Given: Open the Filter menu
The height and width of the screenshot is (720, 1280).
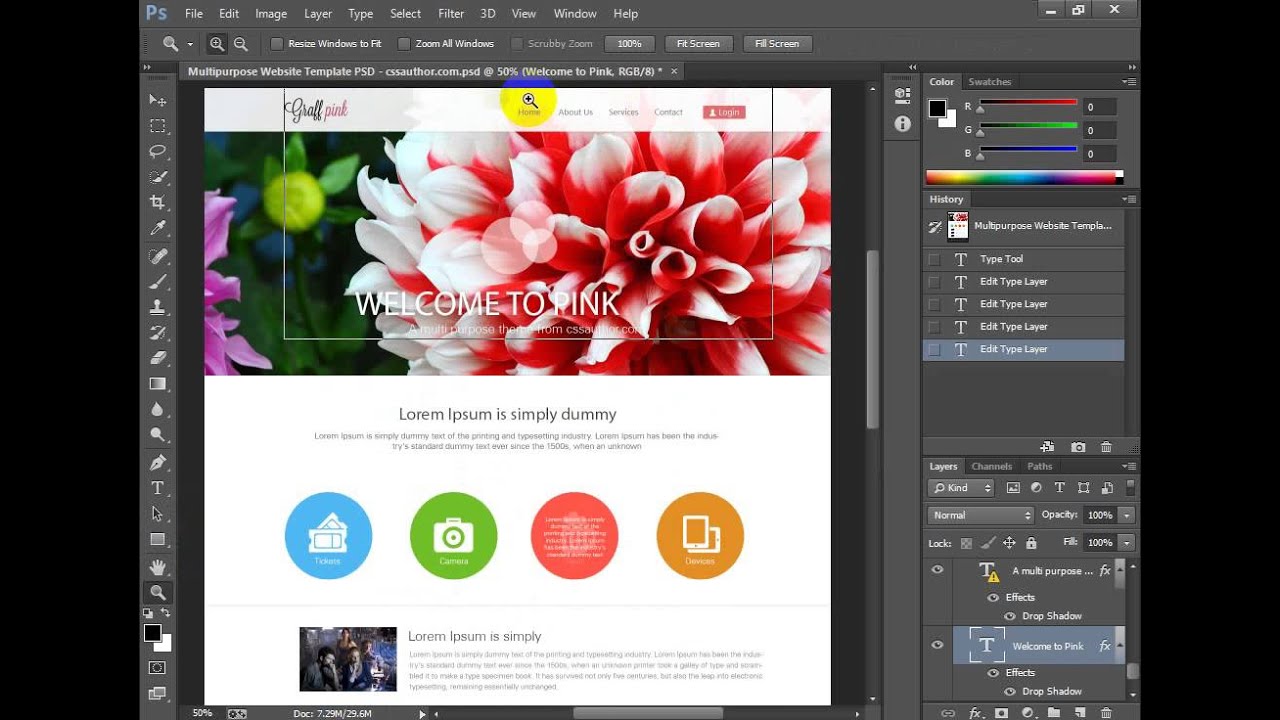Looking at the screenshot, I should pos(451,14).
